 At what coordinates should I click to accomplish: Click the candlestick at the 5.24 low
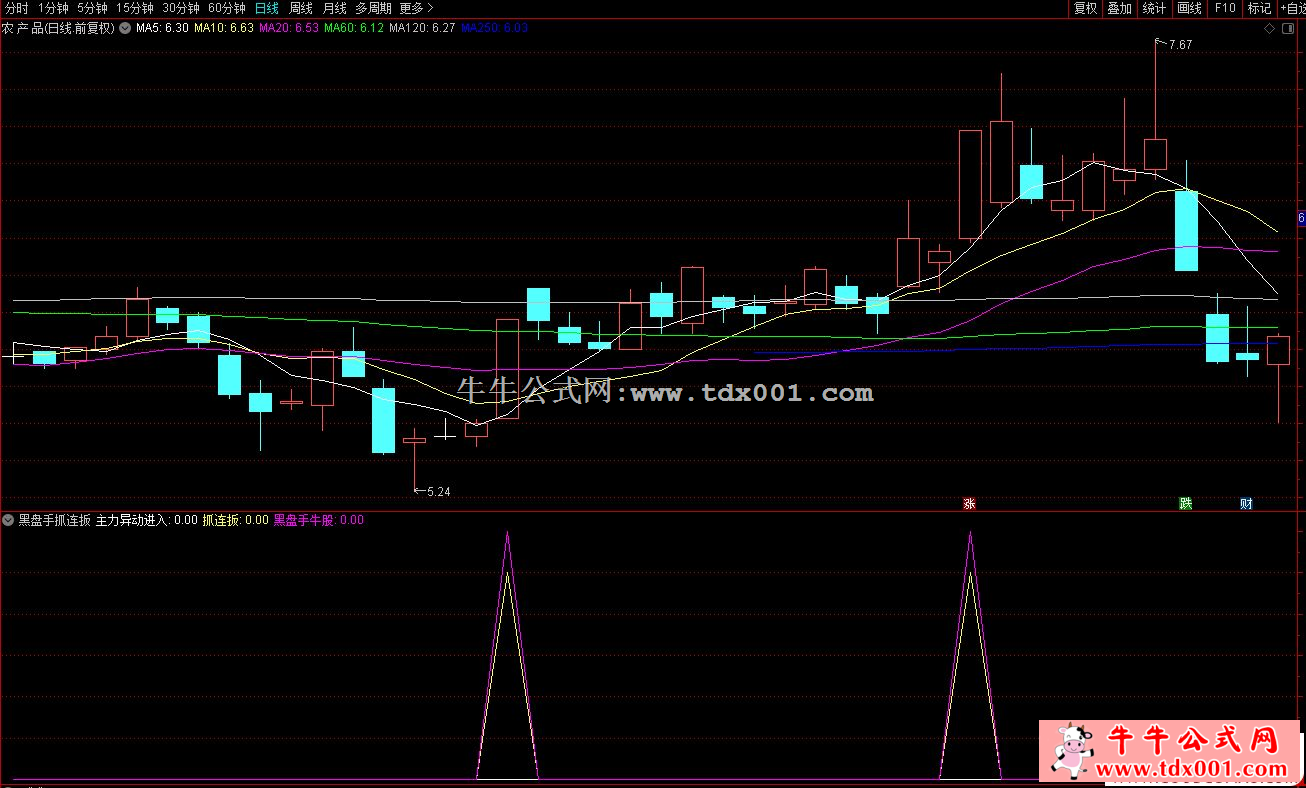(x=414, y=440)
